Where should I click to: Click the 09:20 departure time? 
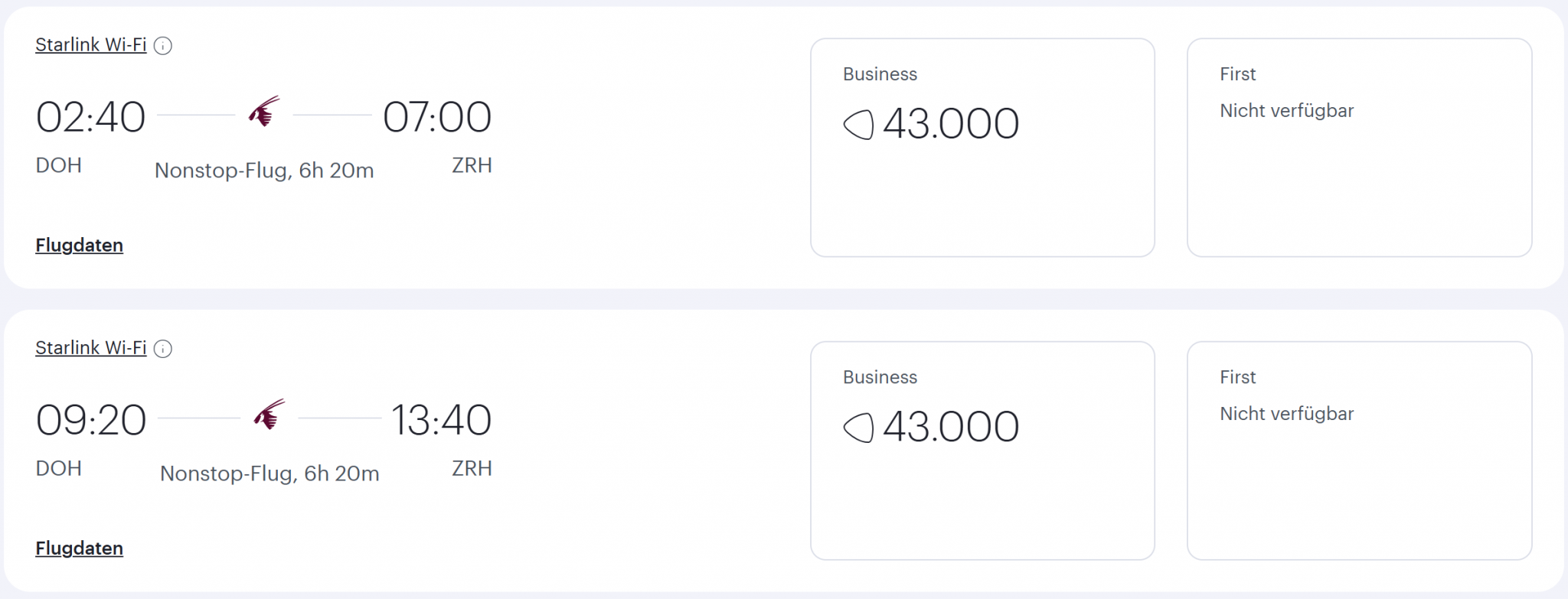tap(90, 420)
